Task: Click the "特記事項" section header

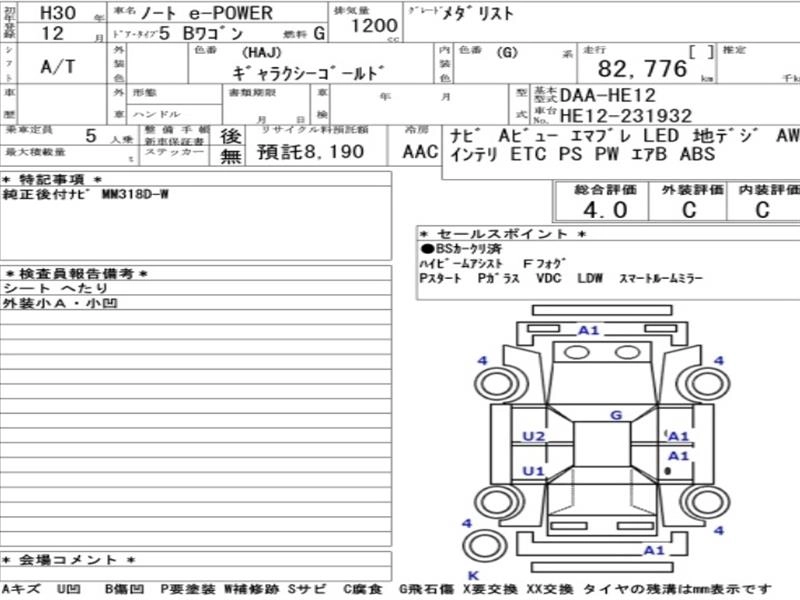Action: (52, 180)
